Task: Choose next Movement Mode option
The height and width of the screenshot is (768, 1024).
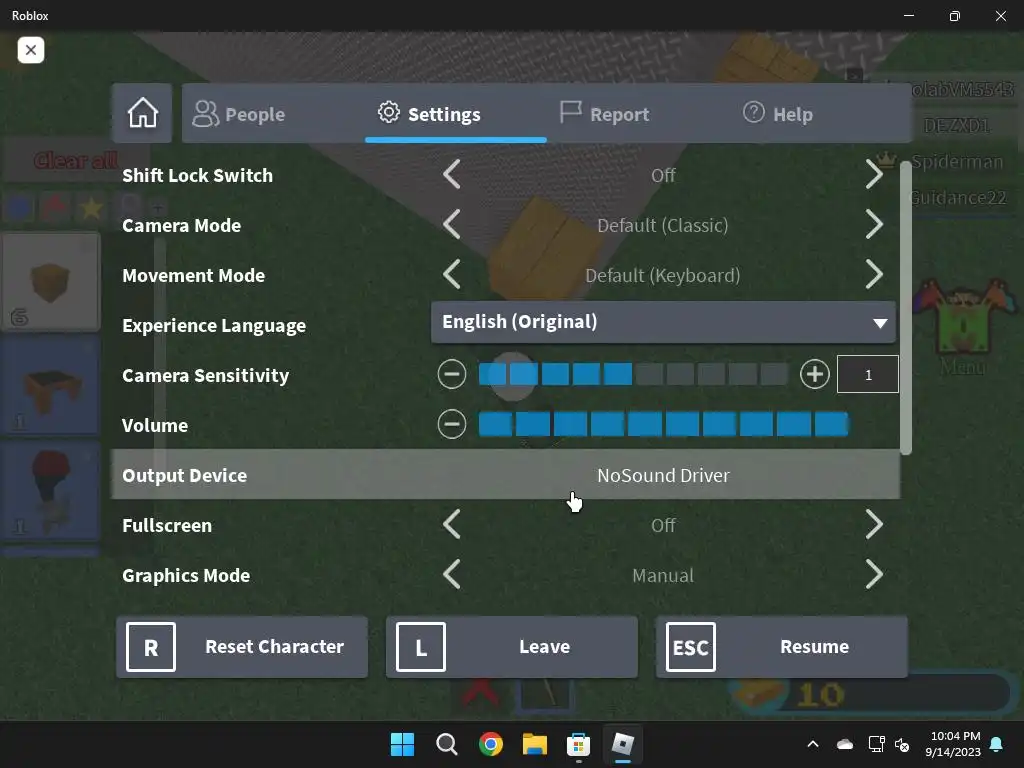Action: [874, 275]
